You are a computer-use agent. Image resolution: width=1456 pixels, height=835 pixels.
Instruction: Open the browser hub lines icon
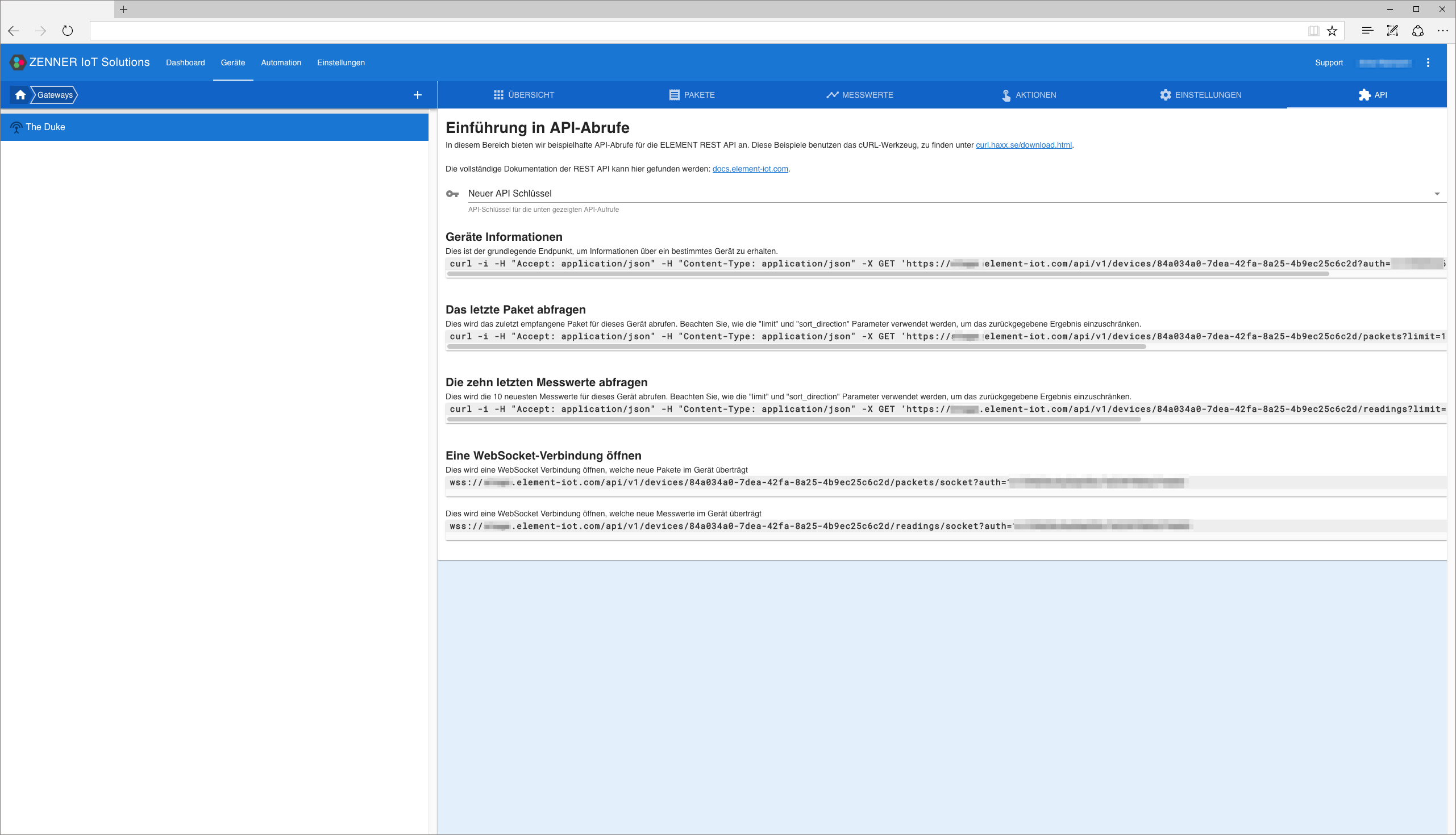tap(1367, 31)
